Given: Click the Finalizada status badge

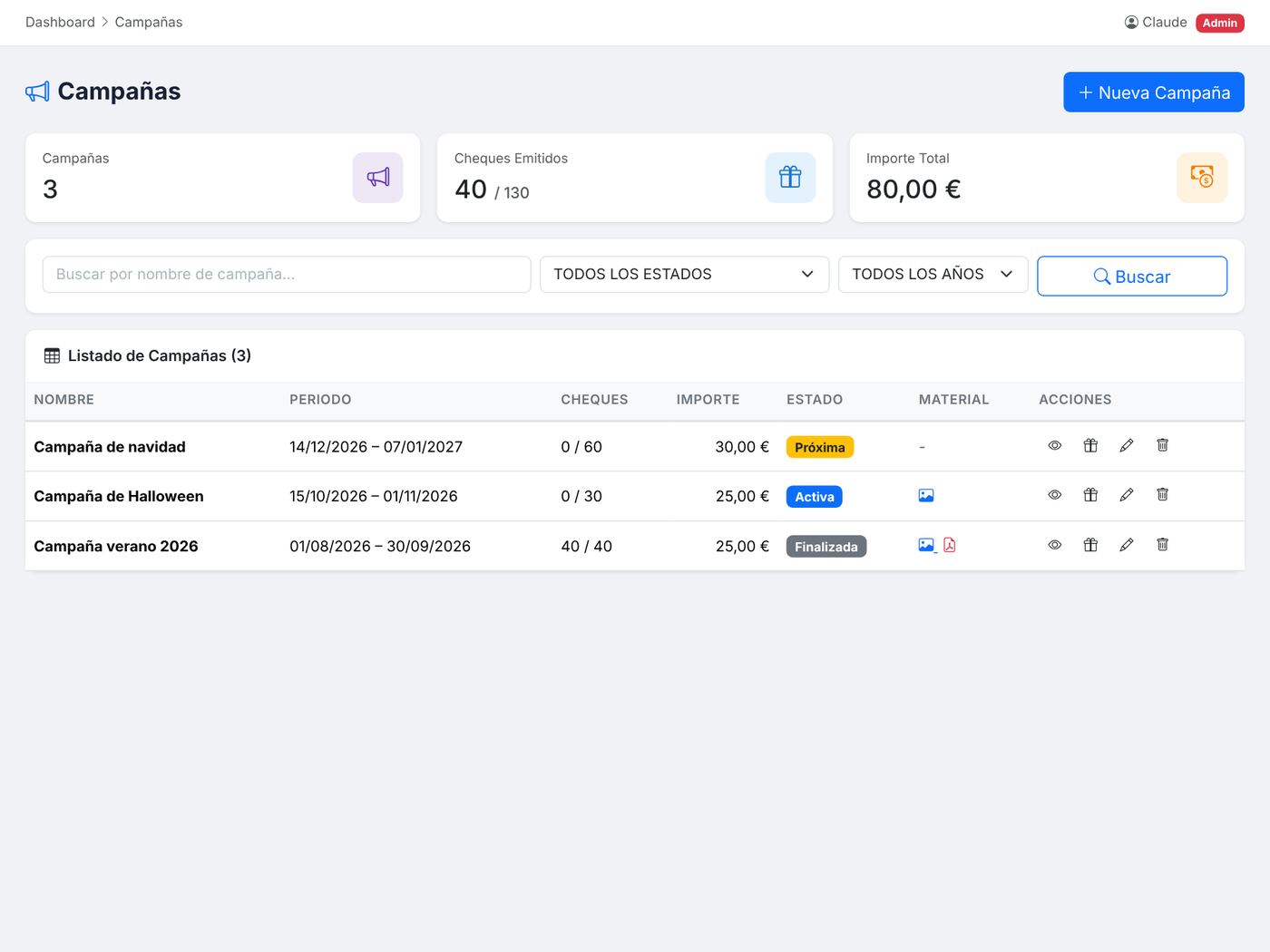Looking at the screenshot, I should pyautogui.click(x=826, y=547).
